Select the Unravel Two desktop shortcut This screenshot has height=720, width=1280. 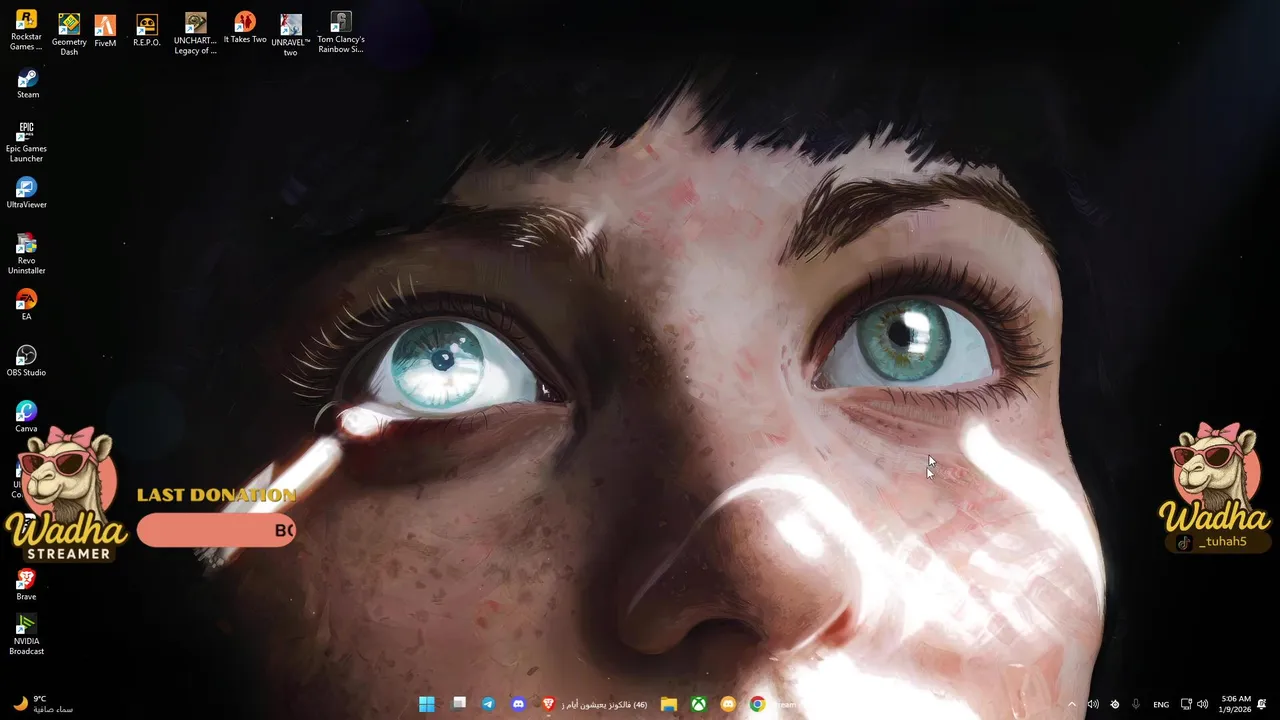pyautogui.click(x=291, y=34)
